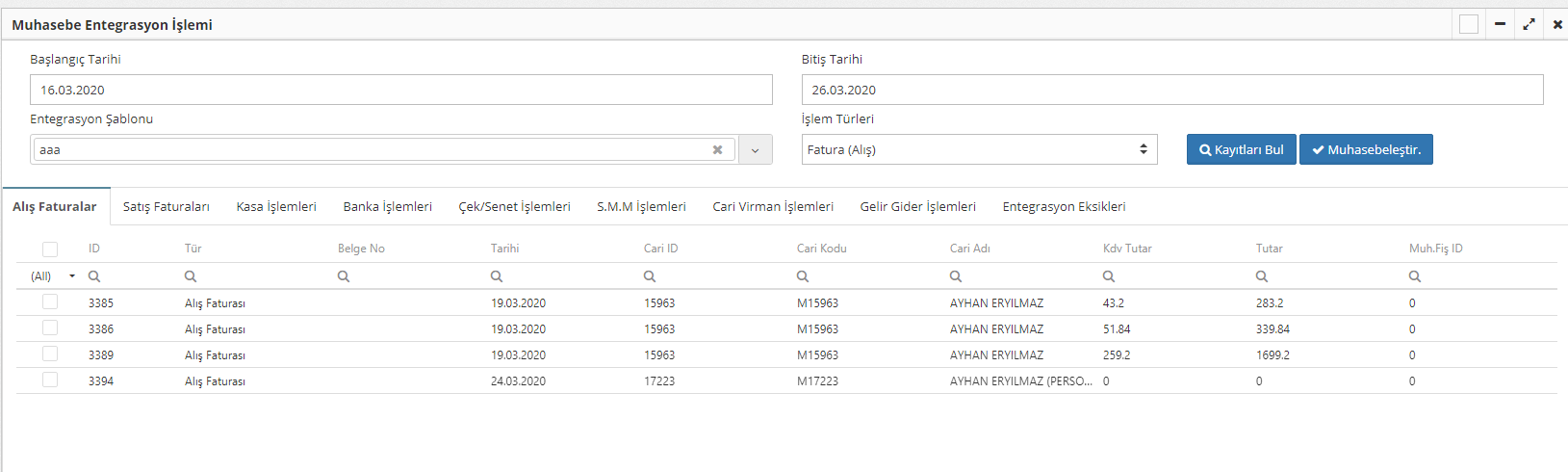Open the Entegrasyon Şablonu dropdown arrow
1568x472 pixels.
[756, 150]
